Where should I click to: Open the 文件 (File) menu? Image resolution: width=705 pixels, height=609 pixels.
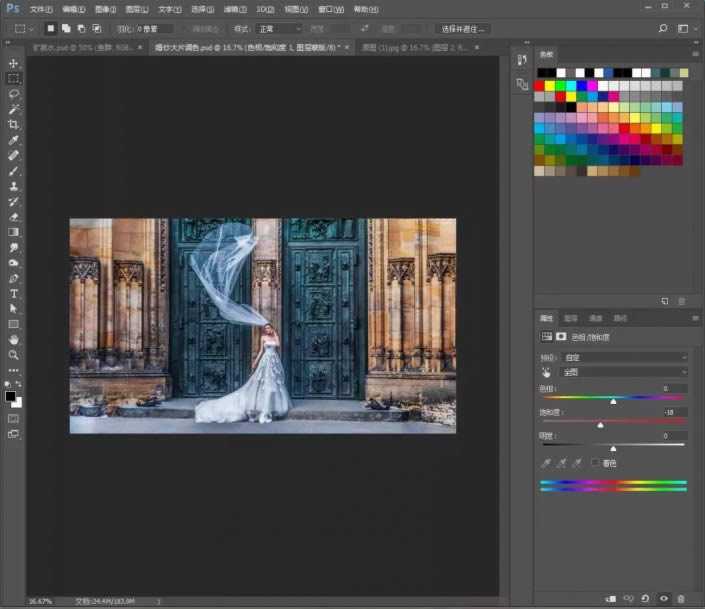41,9
